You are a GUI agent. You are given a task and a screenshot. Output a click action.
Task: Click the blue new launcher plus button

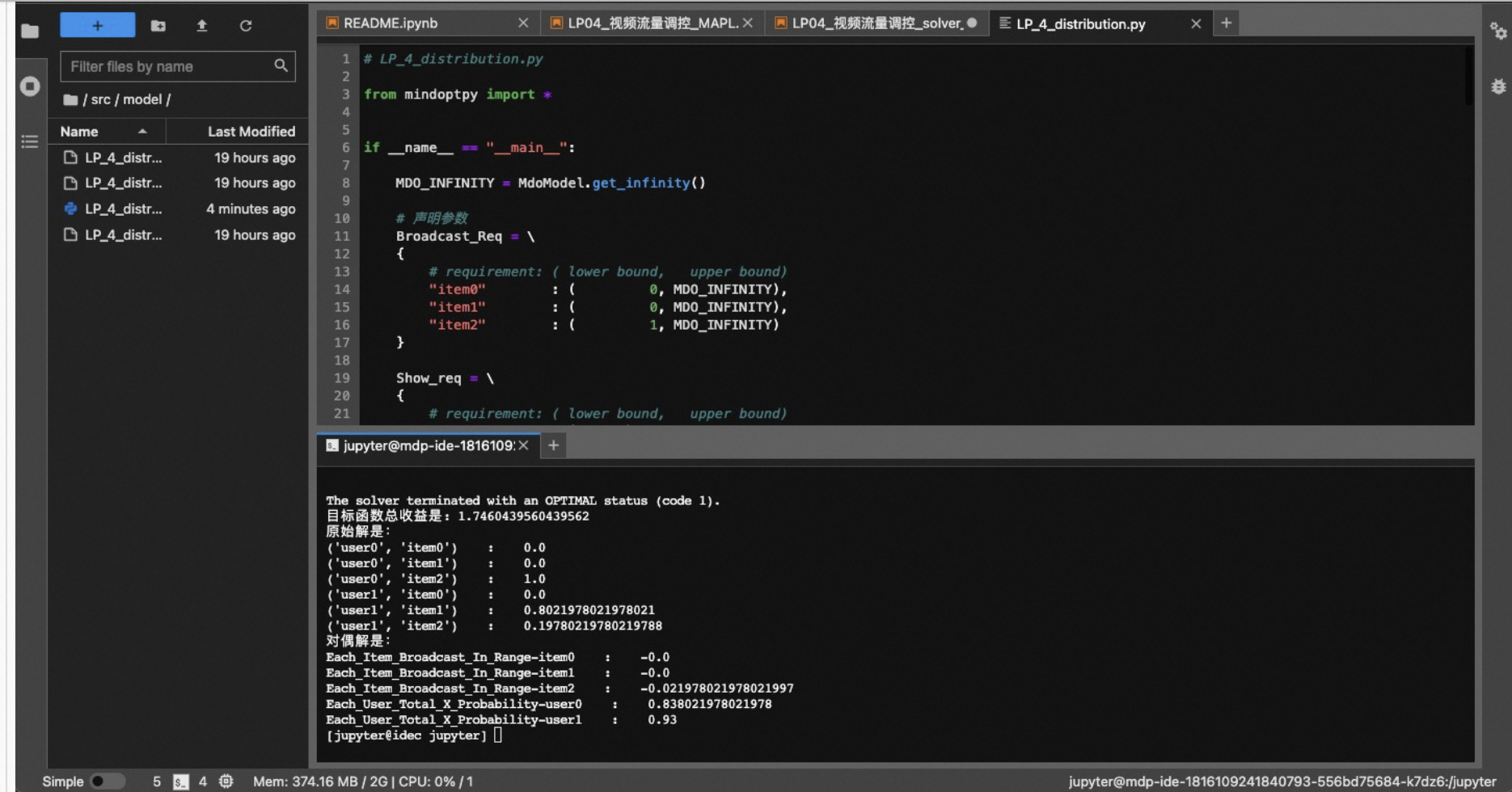[97, 26]
